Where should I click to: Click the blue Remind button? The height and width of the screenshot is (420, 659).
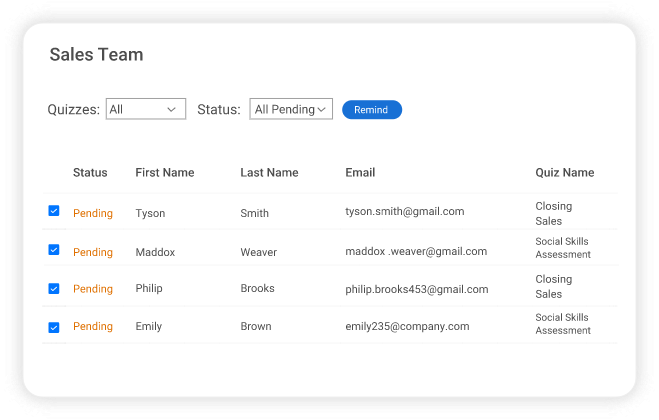pos(371,110)
